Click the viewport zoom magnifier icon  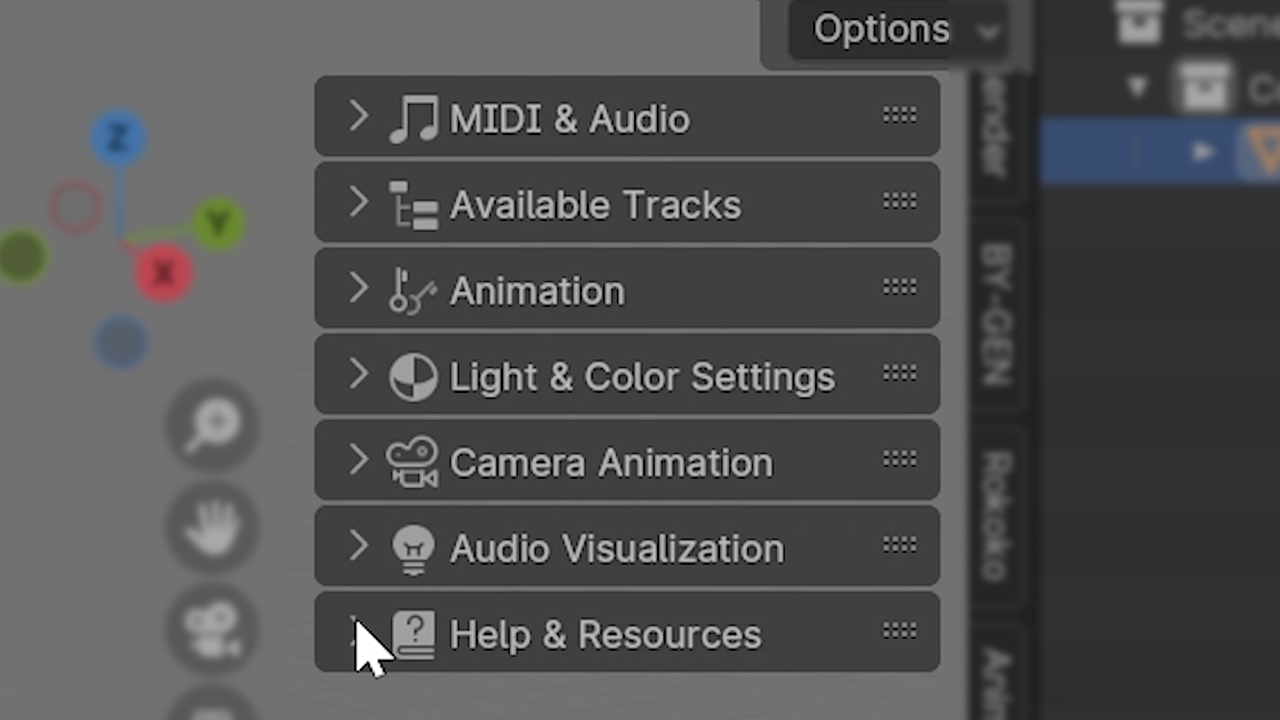(x=211, y=426)
